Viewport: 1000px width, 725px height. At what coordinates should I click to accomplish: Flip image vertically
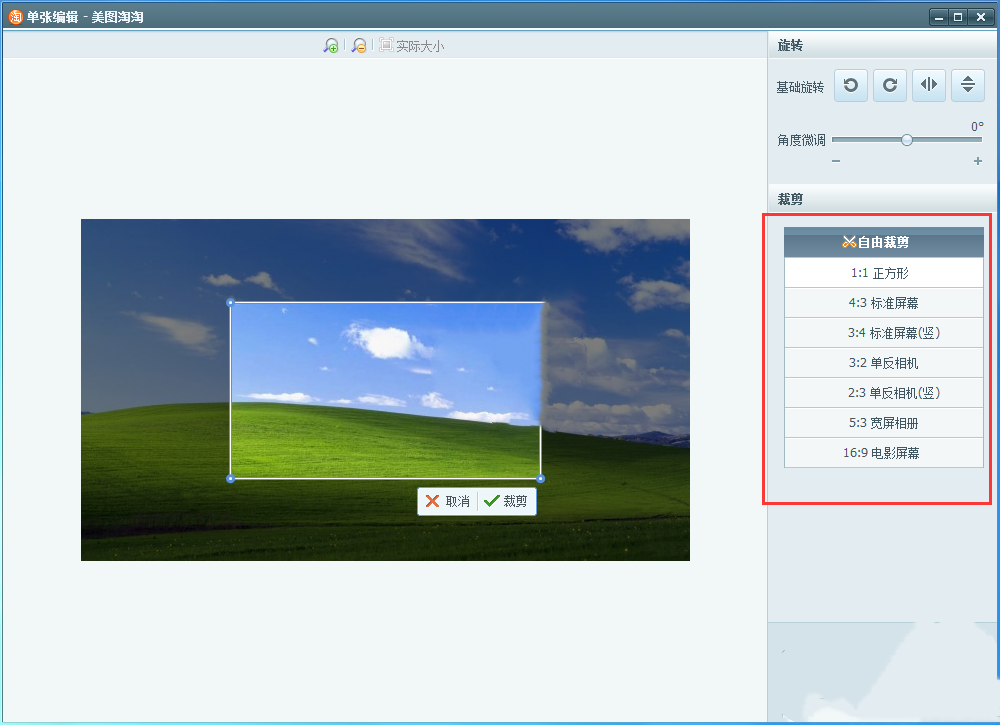(967, 85)
